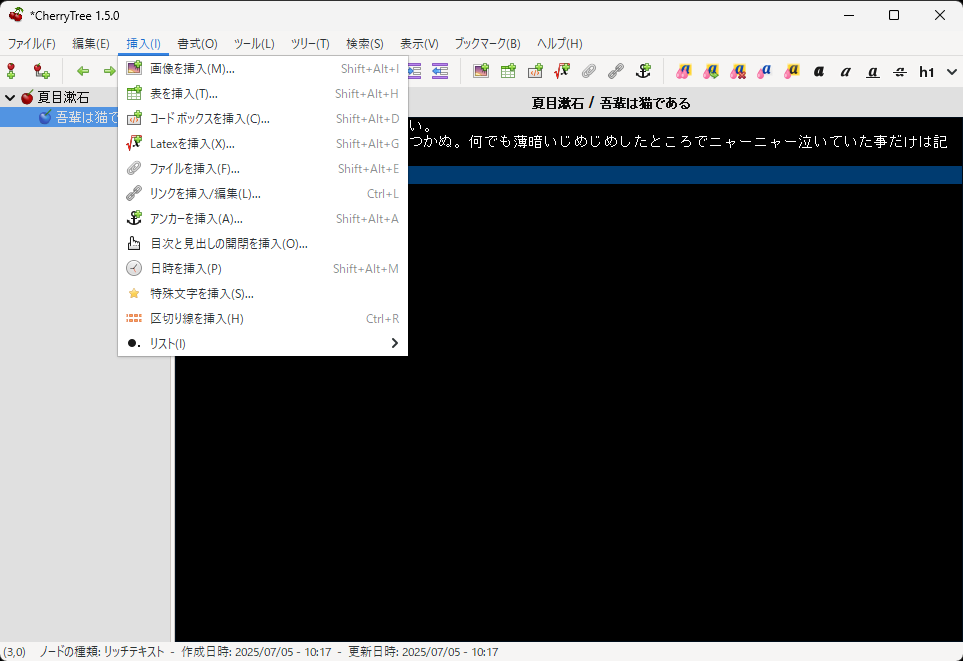Click the toolbar insert table icon
This screenshot has height=661, width=963.
click(508, 71)
